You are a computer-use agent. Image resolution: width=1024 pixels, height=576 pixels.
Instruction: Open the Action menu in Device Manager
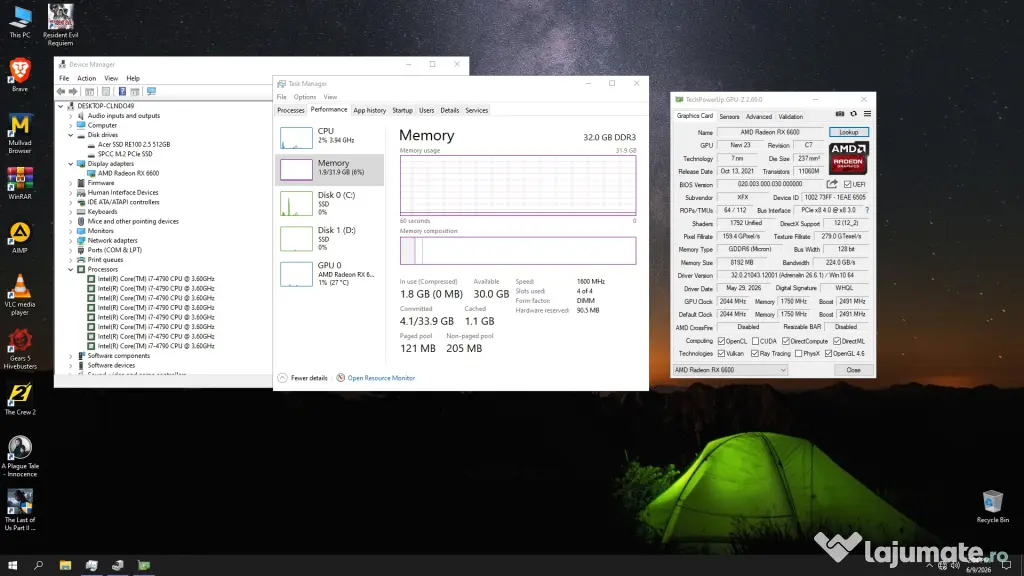86,78
